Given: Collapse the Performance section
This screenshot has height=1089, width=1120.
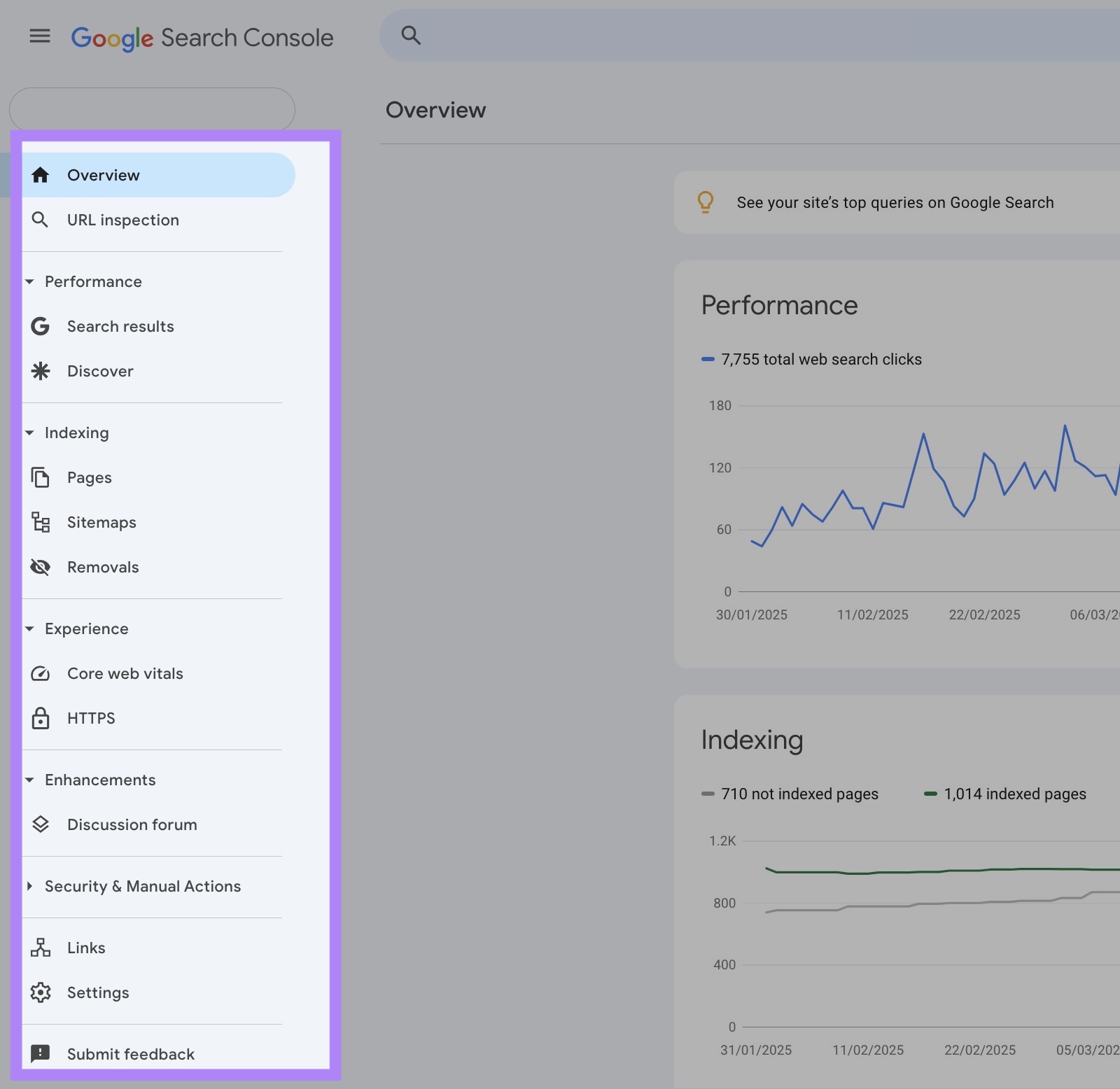Looking at the screenshot, I should click(29, 281).
